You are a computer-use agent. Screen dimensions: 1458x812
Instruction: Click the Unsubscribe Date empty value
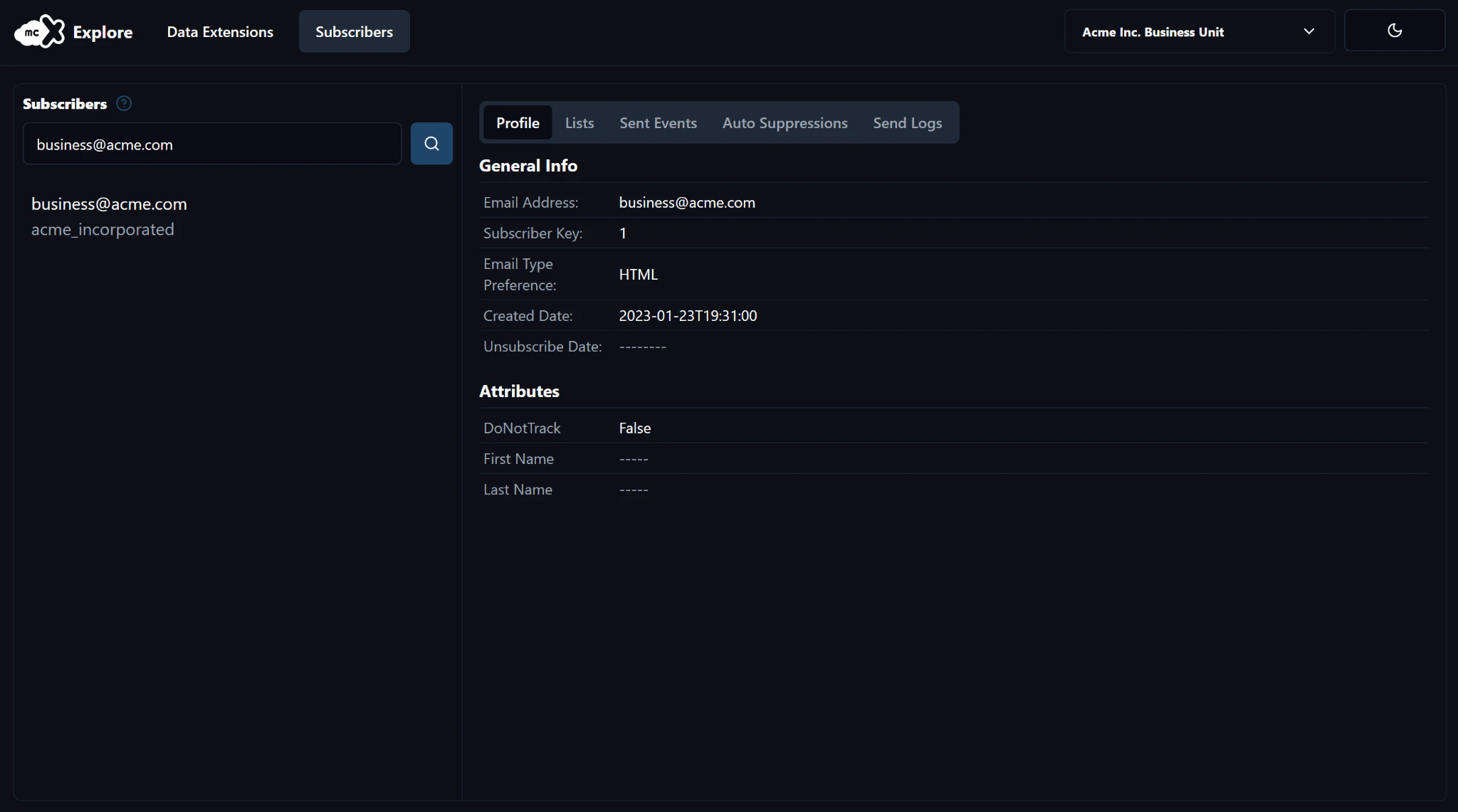(x=642, y=347)
